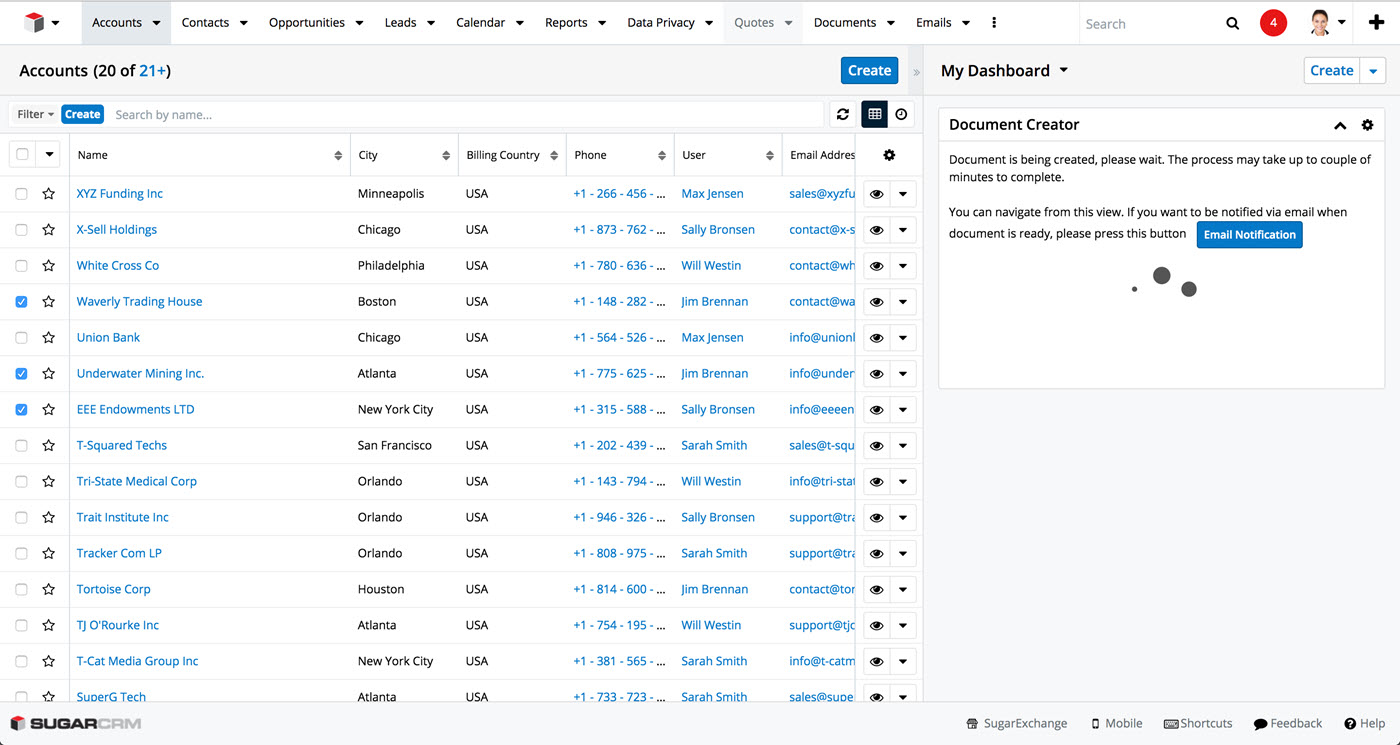Open user Sally Bronsen for X-Sell Holdings
This screenshot has height=745, width=1400.
[x=718, y=230]
